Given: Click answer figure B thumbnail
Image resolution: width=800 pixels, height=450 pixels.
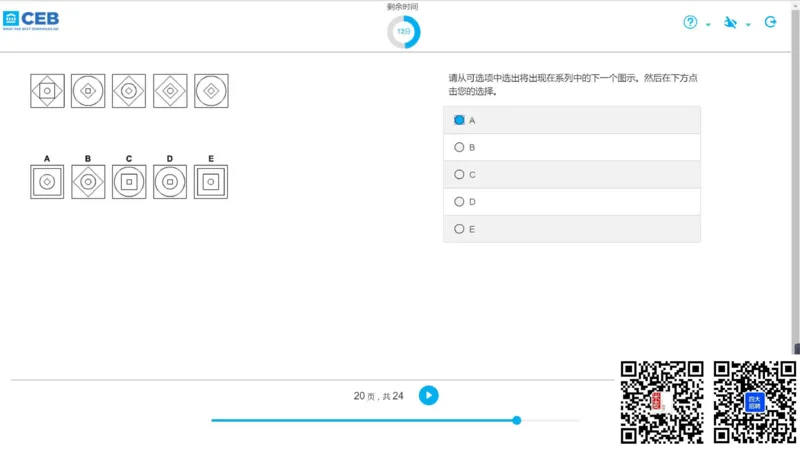Looking at the screenshot, I should pyautogui.click(x=88, y=182).
